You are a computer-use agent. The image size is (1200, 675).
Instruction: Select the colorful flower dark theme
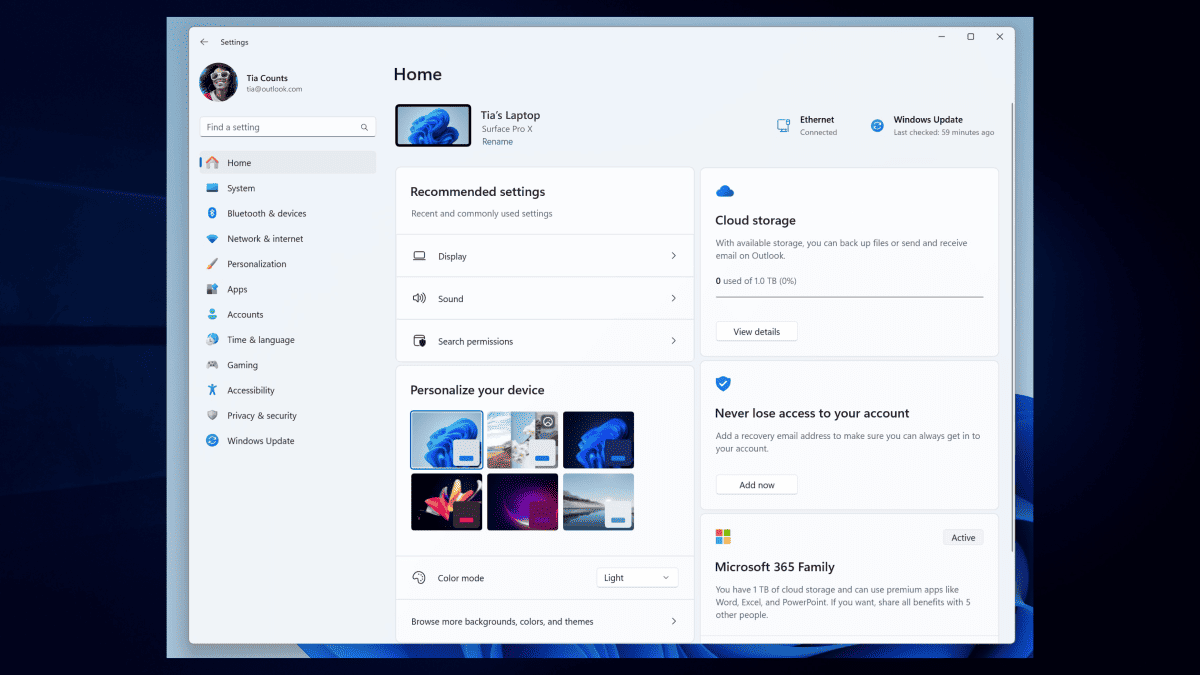click(x=447, y=502)
